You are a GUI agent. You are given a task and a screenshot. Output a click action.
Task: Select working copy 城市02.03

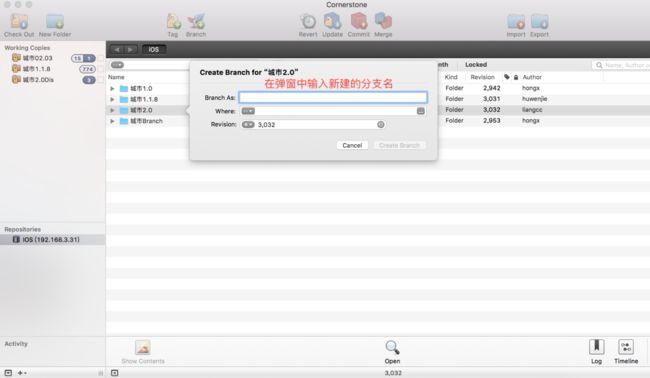click(38, 58)
